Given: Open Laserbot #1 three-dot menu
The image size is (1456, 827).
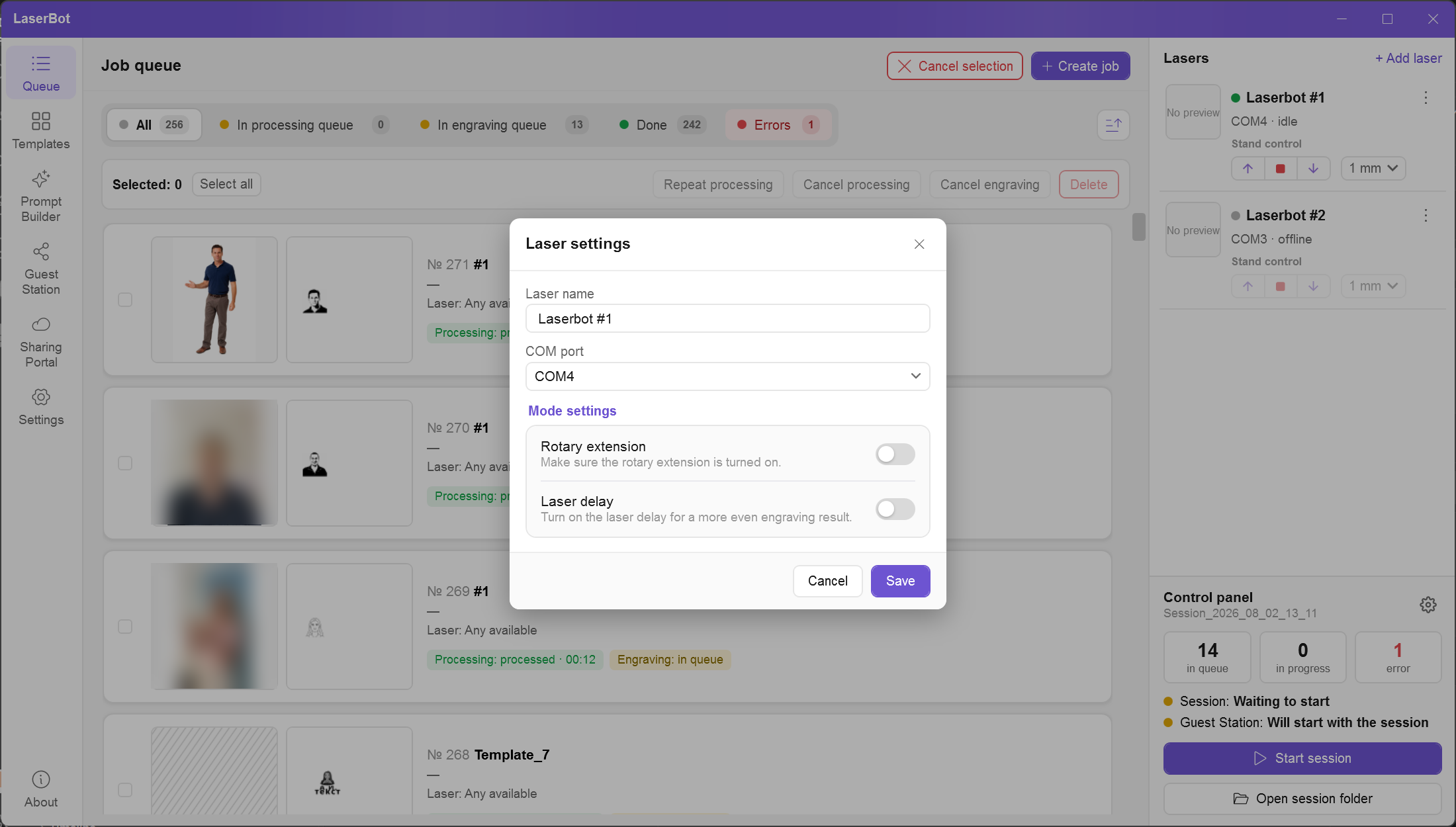Looking at the screenshot, I should [1426, 98].
